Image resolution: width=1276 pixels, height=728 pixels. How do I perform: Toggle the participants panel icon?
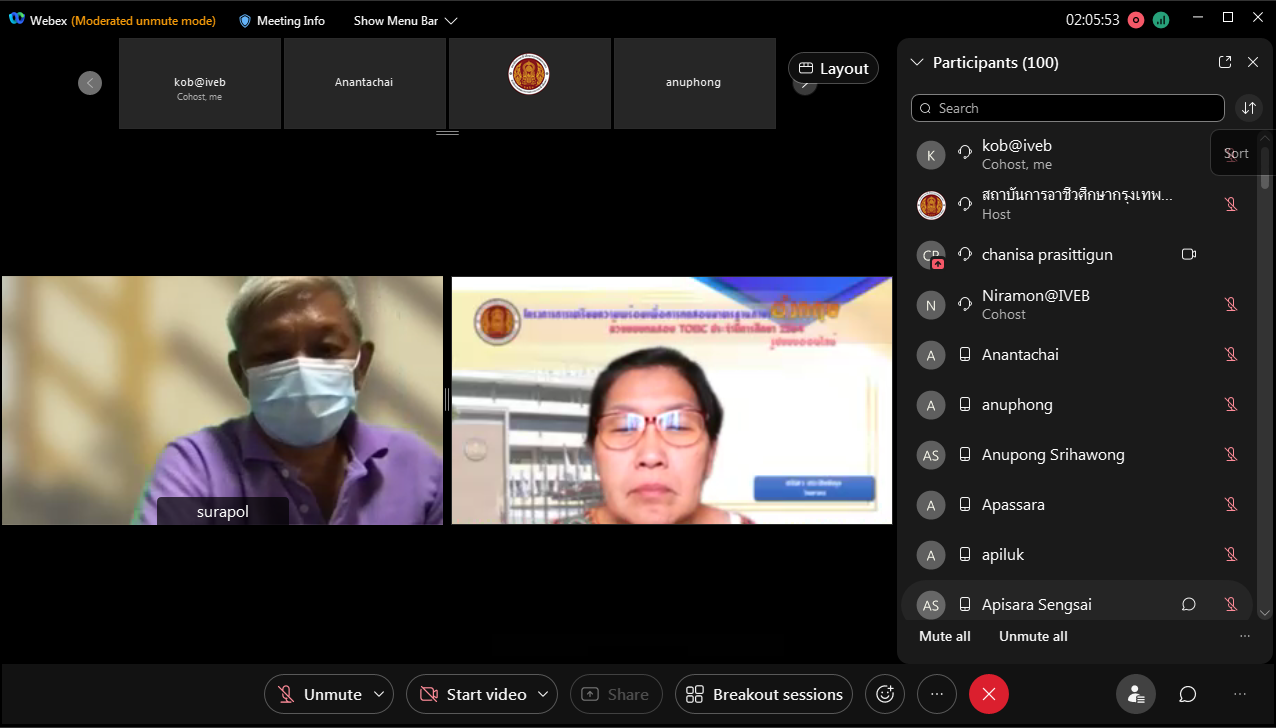[1136, 694]
